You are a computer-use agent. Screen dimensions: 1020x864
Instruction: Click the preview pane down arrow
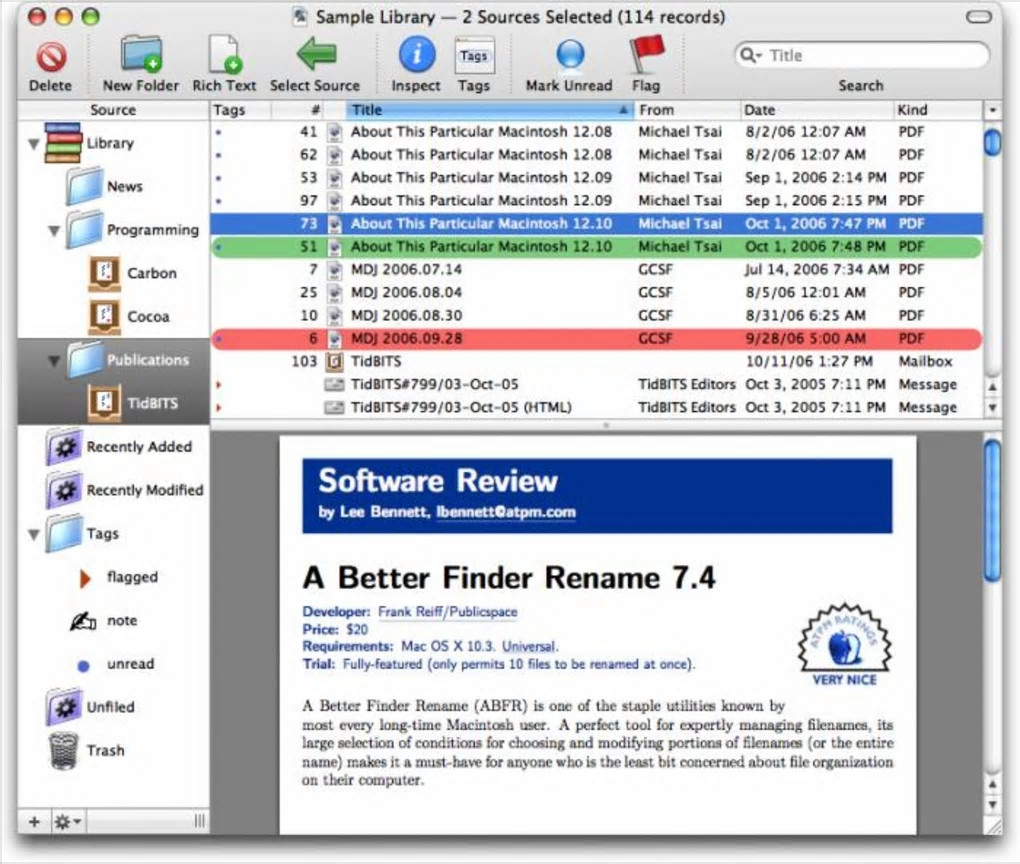pyautogui.click(x=993, y=805)
